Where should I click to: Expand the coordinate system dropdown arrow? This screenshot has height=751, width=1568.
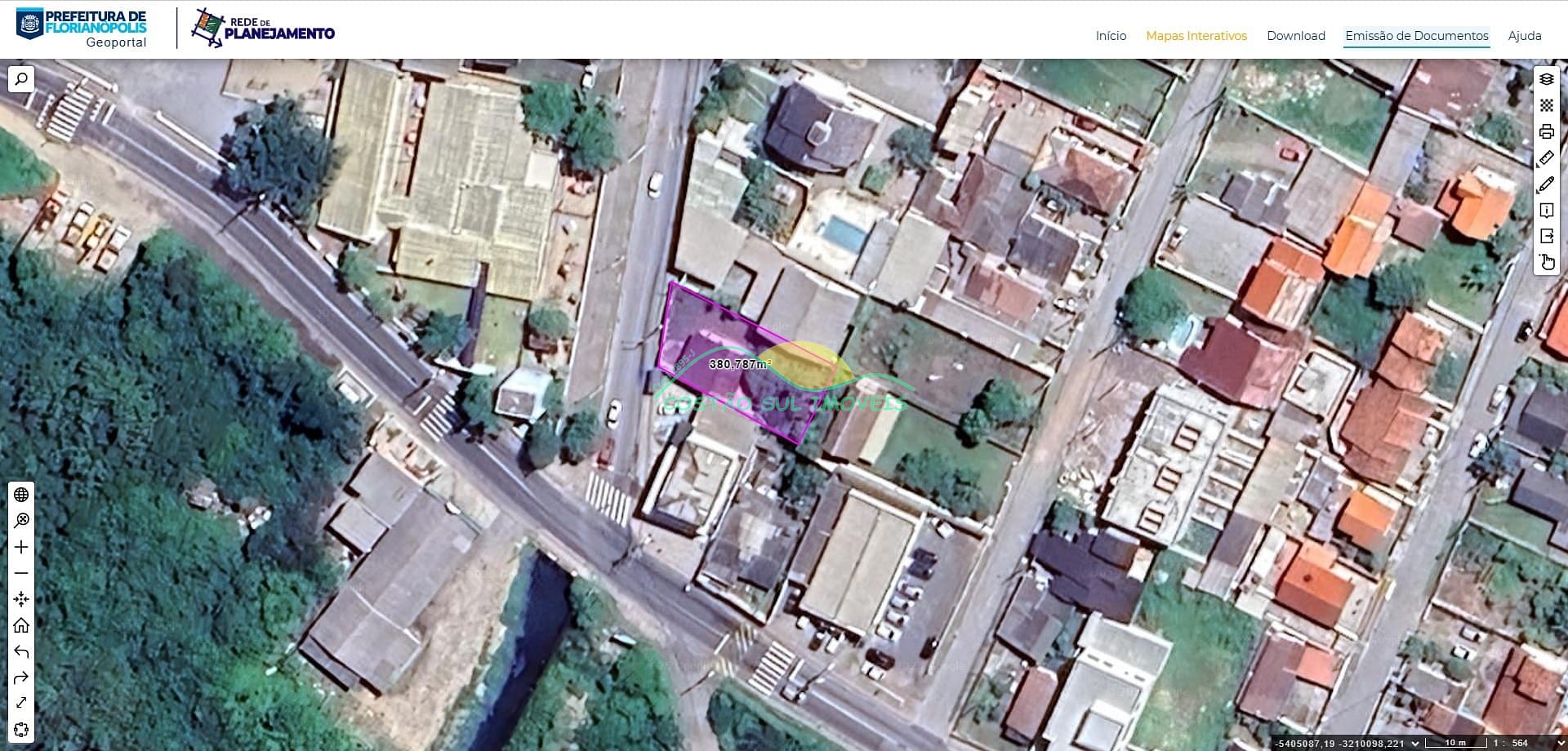(x=1414, y=743)
